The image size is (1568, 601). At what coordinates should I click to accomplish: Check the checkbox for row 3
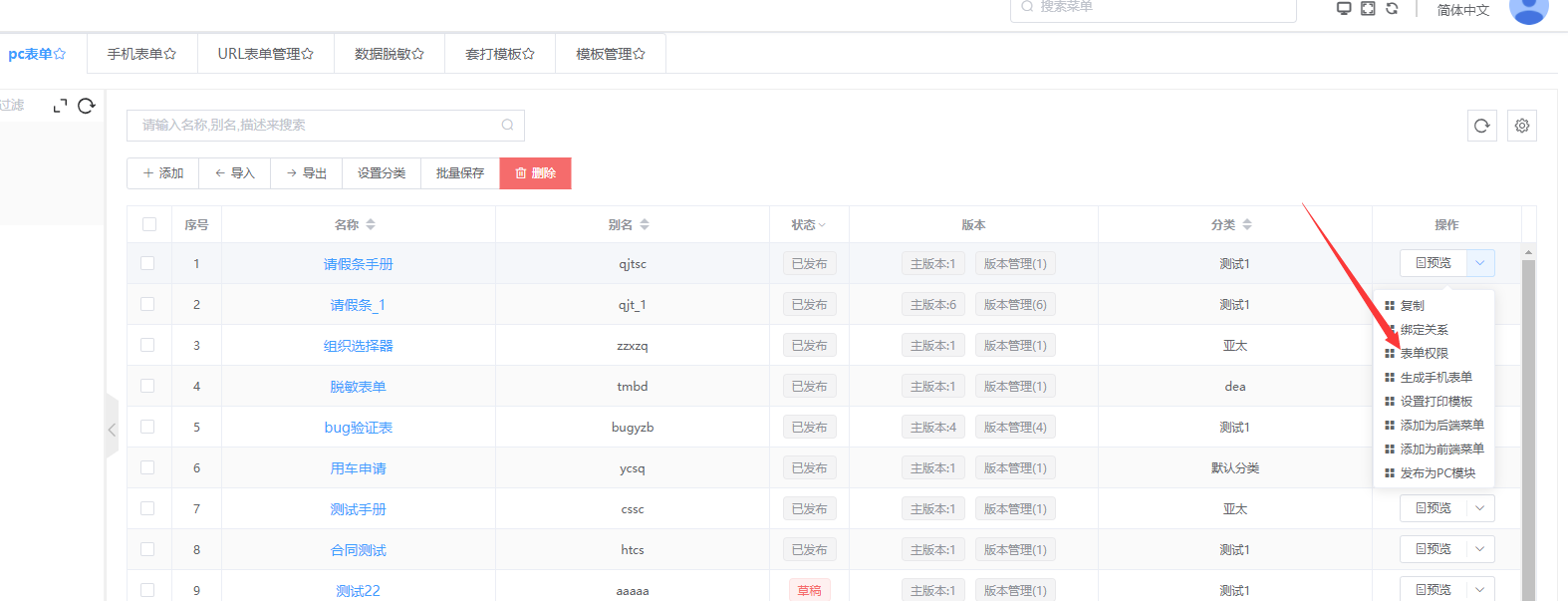[147, 345]
